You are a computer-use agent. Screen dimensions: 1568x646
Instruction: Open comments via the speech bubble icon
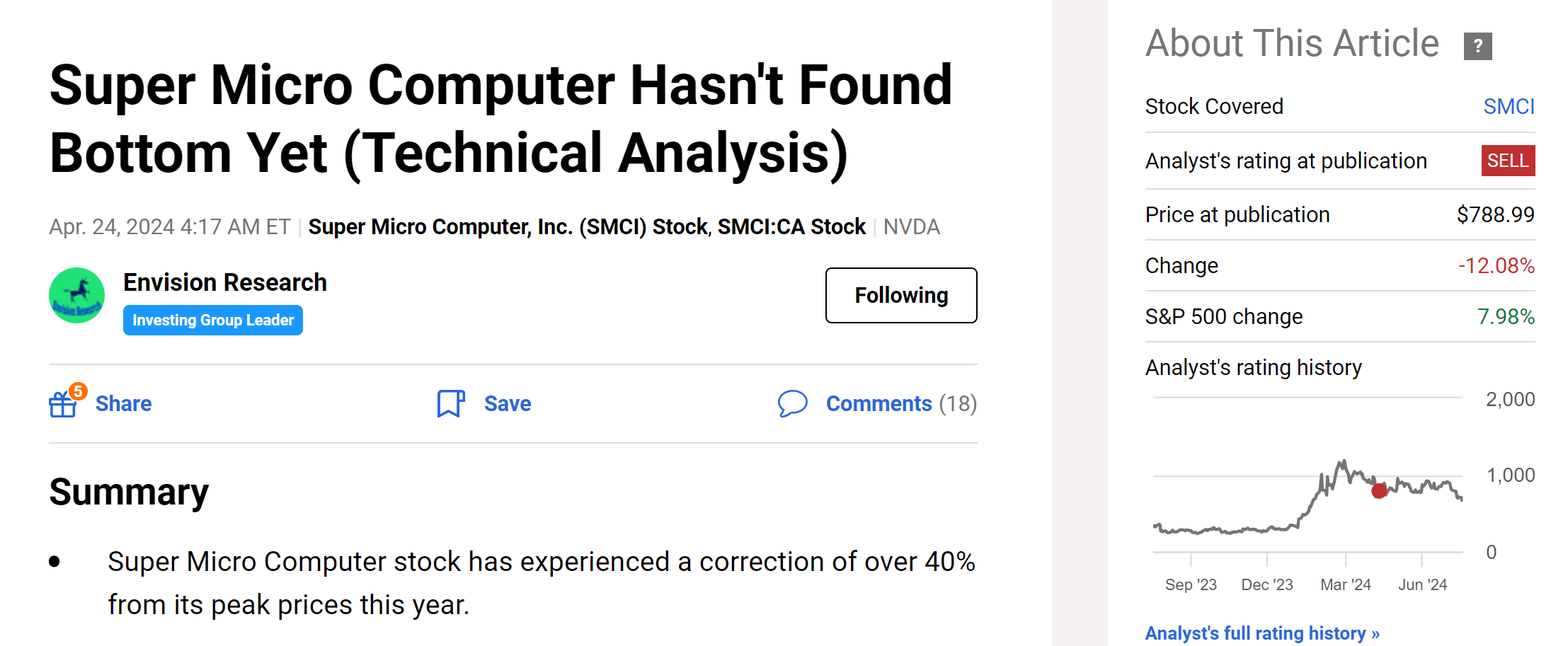(x=793, y=403)
